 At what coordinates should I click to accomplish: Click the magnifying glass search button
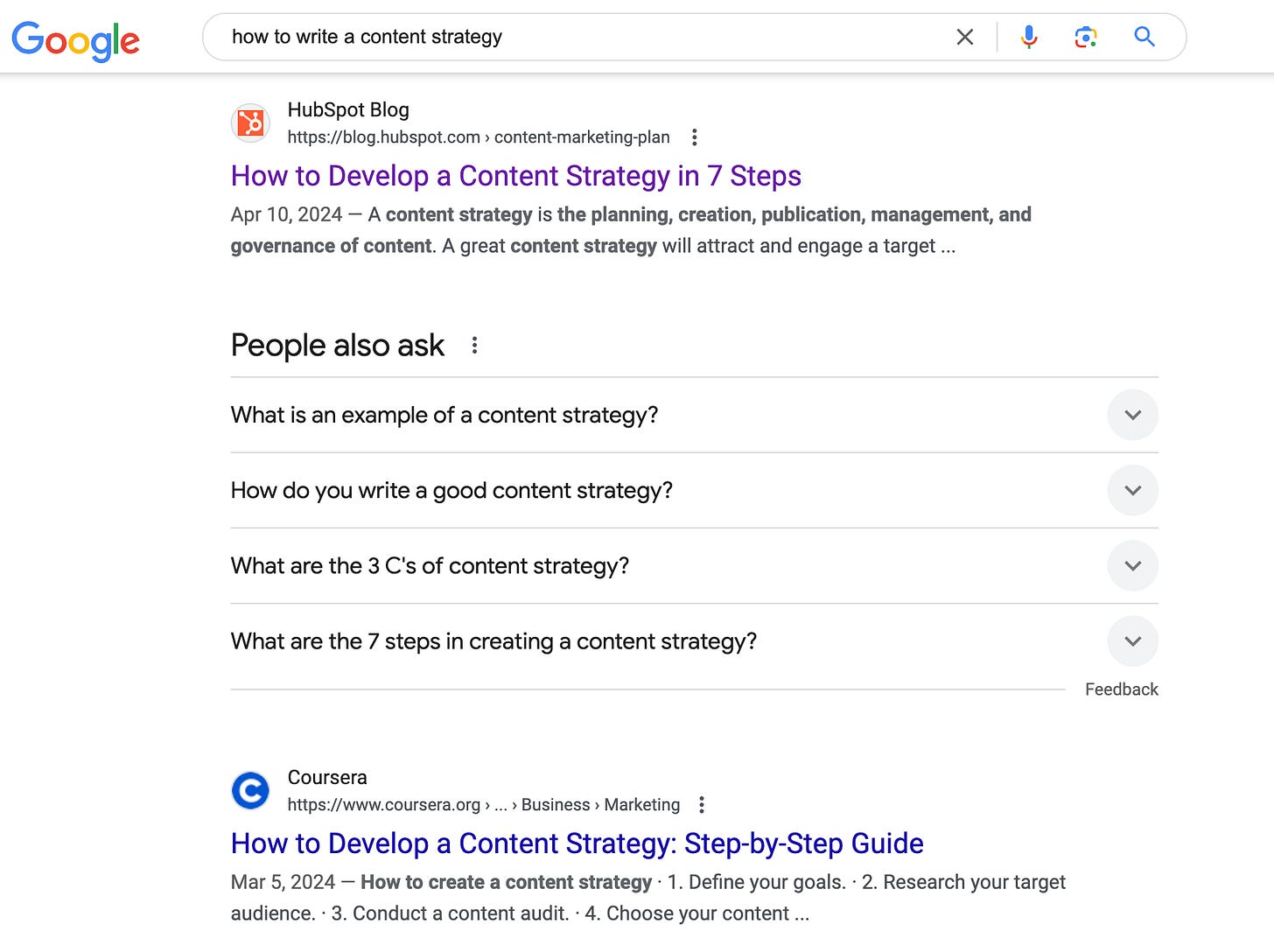[x=1144, y=37]
